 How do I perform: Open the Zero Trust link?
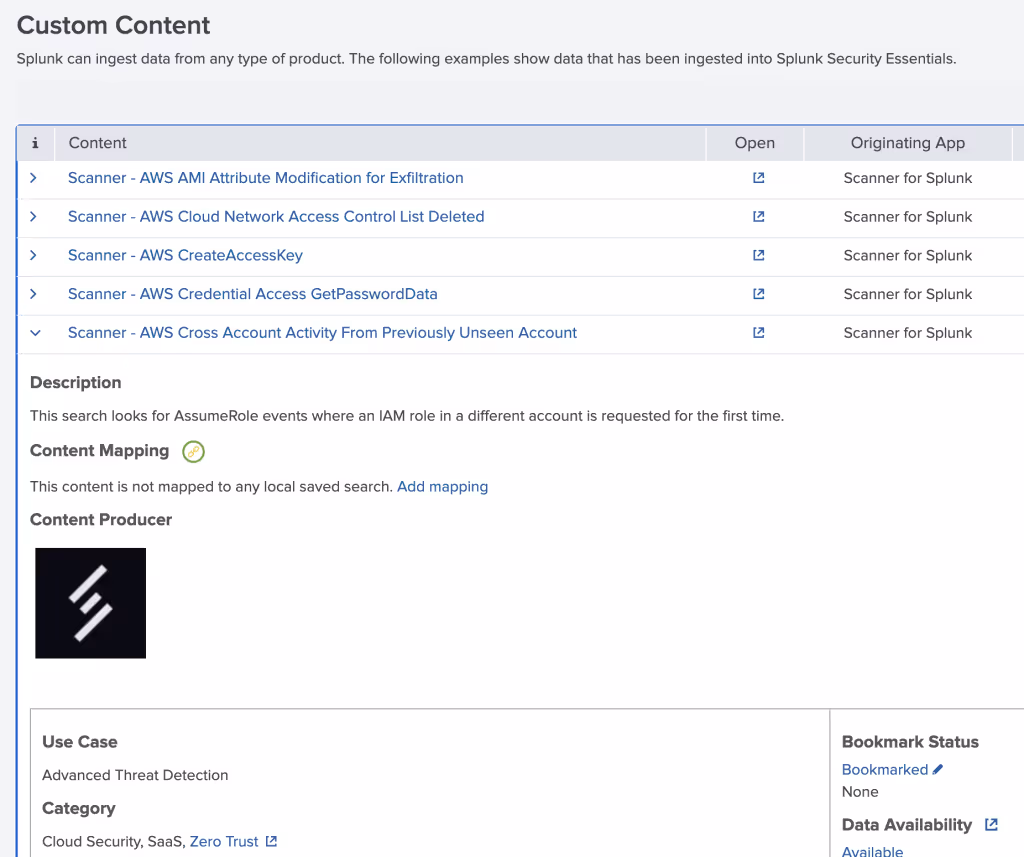224,841
